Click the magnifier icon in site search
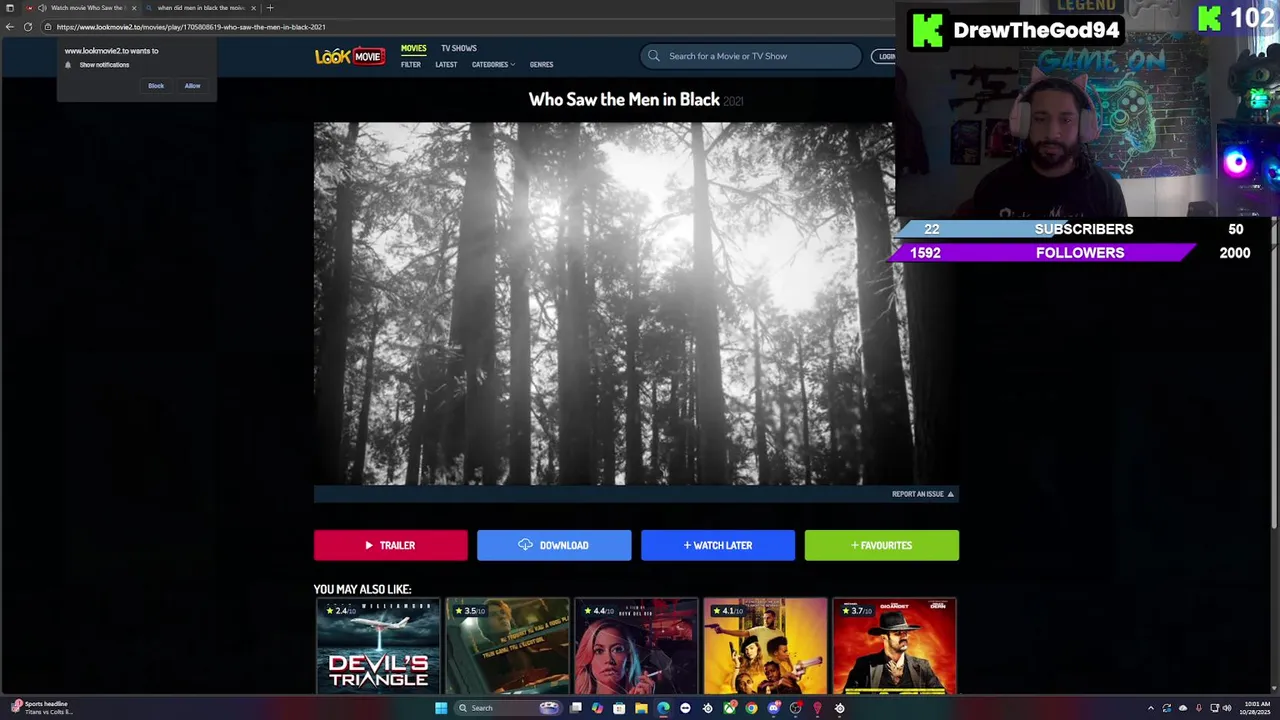Viewport: 1280px width, 720px height. [x=654, y=56]
